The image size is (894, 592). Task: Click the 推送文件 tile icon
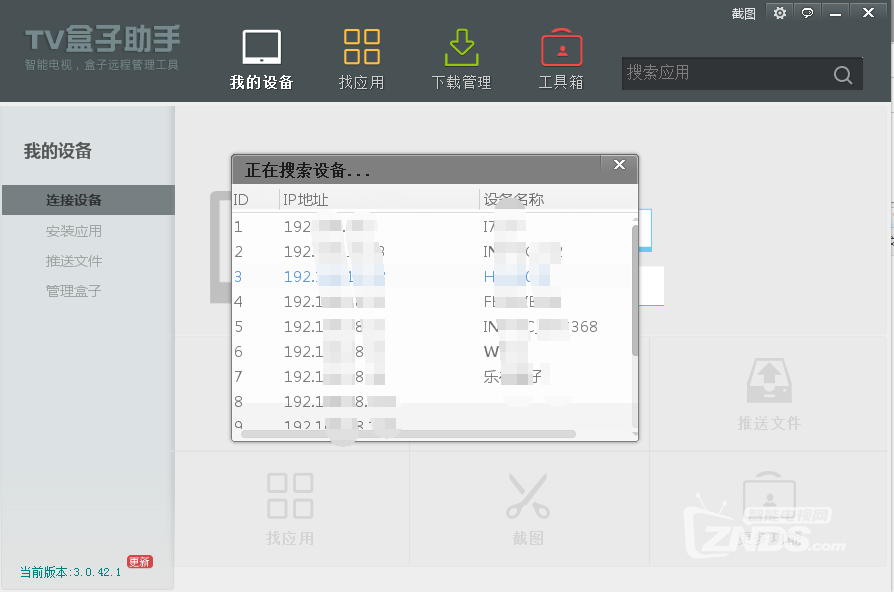pyautogui.click(x=769, y=381)
